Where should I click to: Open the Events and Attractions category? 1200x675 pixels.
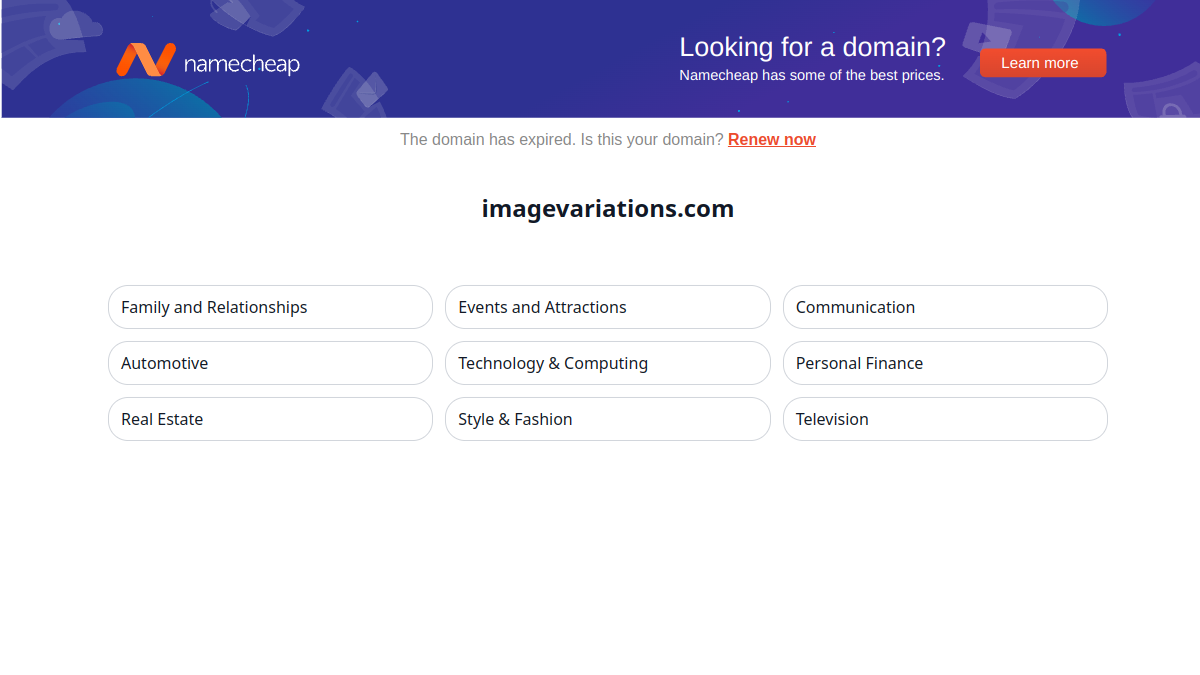point(608,307)
